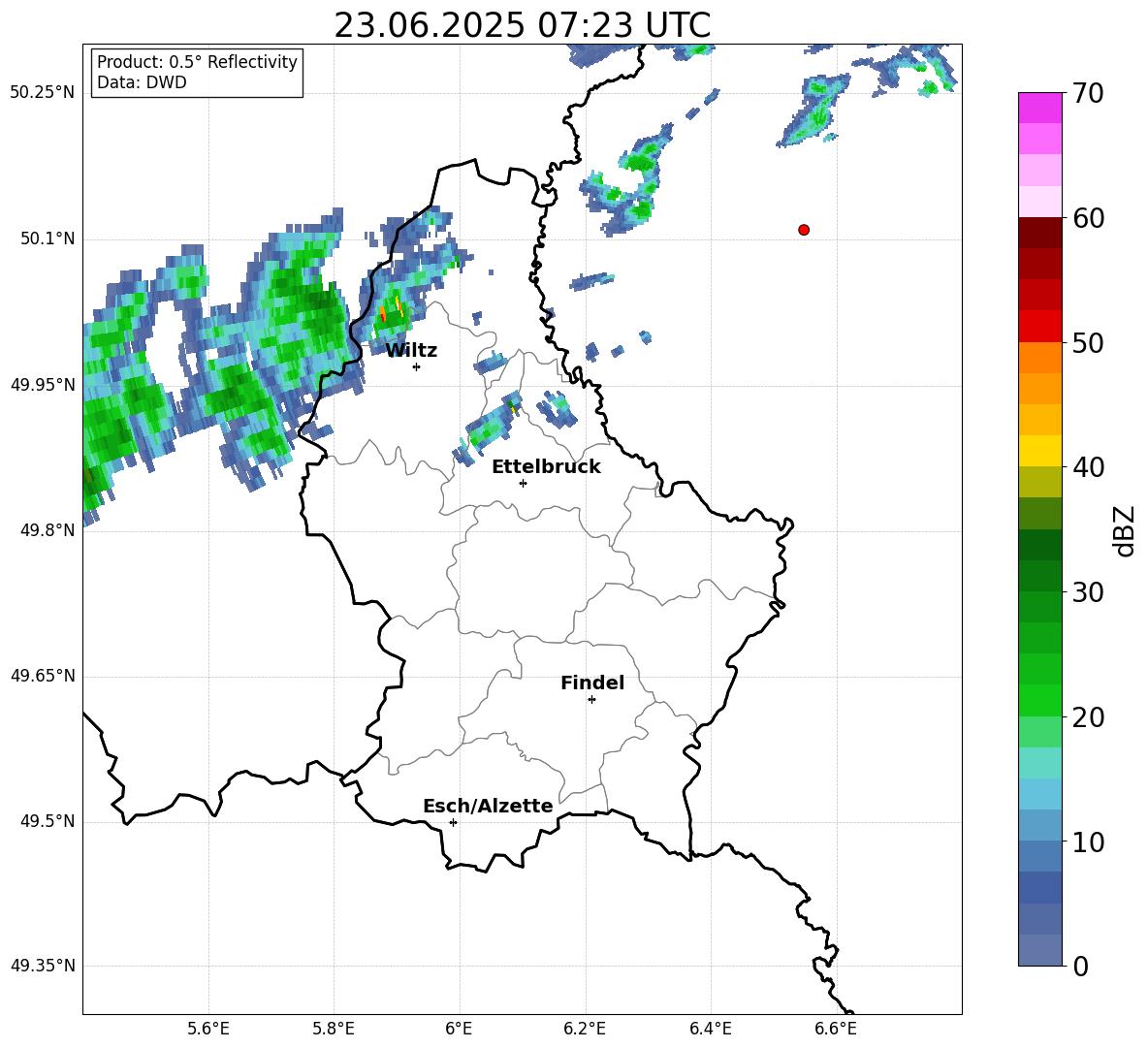Click the Esch/Alzette location cross marker
Viewport: 1148px width, 1048px height.
tap(453, 822)
